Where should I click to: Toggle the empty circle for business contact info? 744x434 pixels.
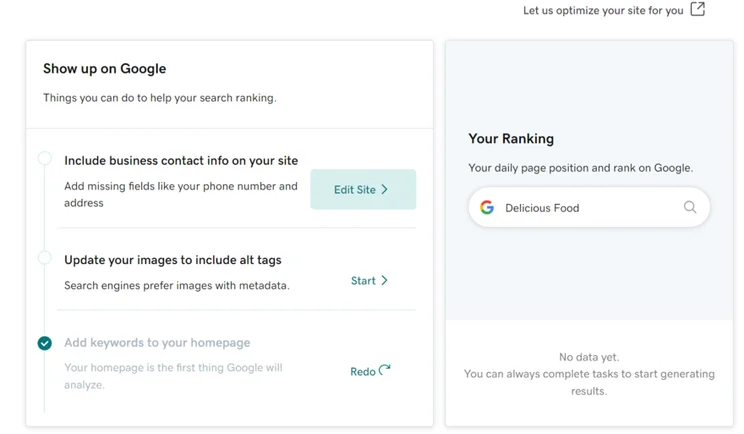click(45, 158)
